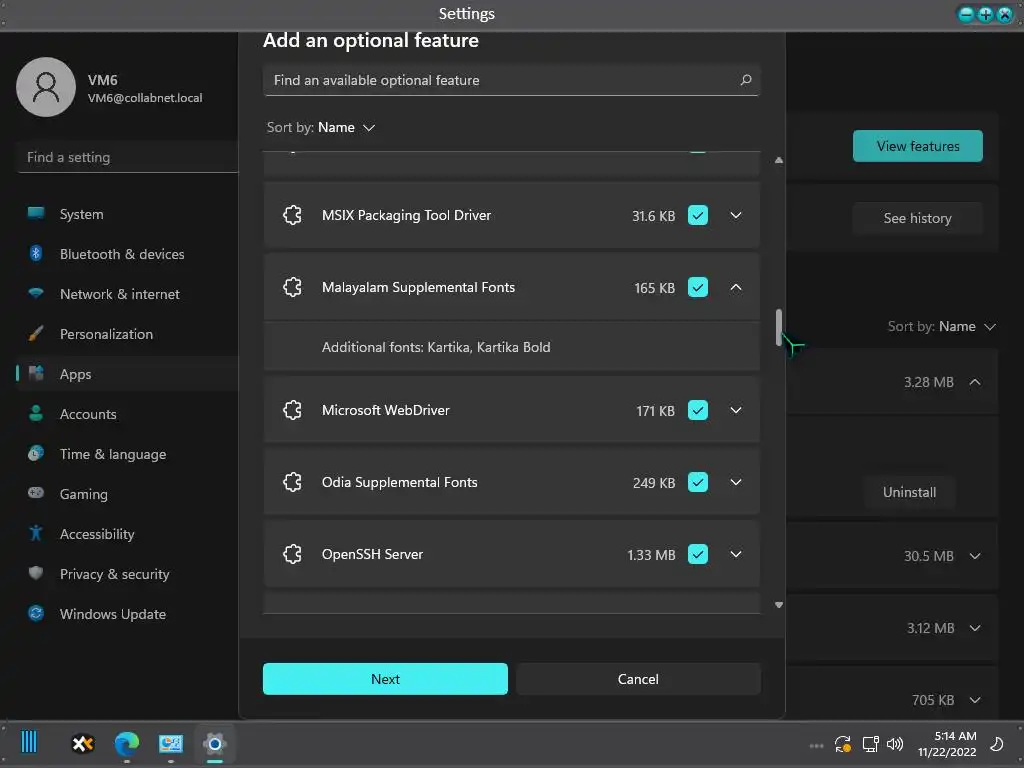Select Personalization in sidebar

click(127, 334)
